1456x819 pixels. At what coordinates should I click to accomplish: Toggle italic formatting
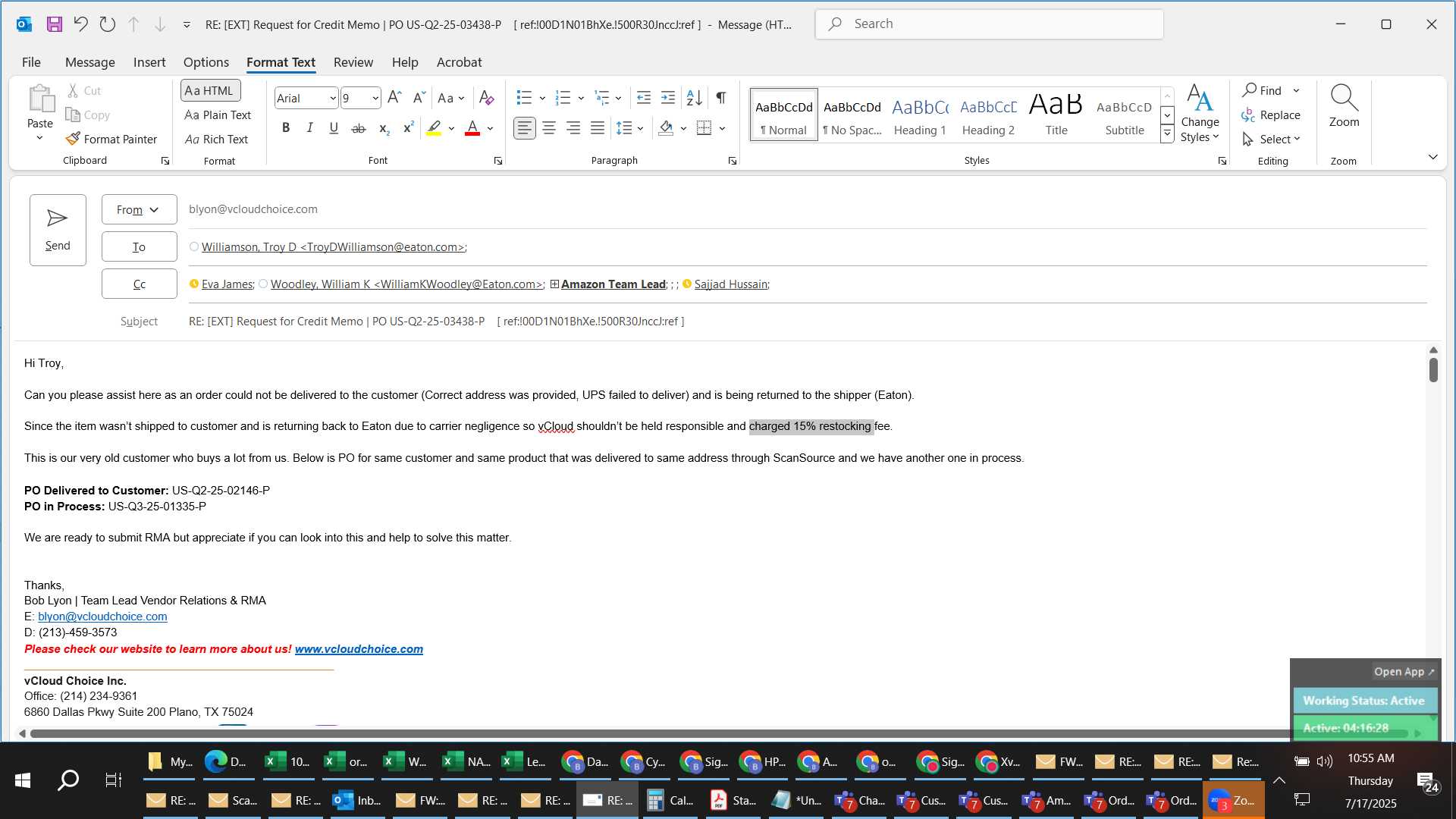[x=309, y=128]
